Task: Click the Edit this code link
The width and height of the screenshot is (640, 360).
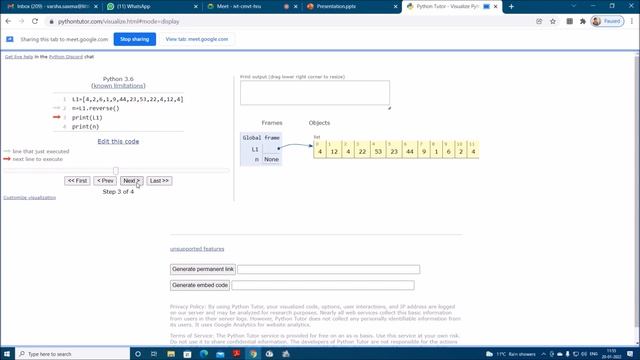Action: pos(118,141)
